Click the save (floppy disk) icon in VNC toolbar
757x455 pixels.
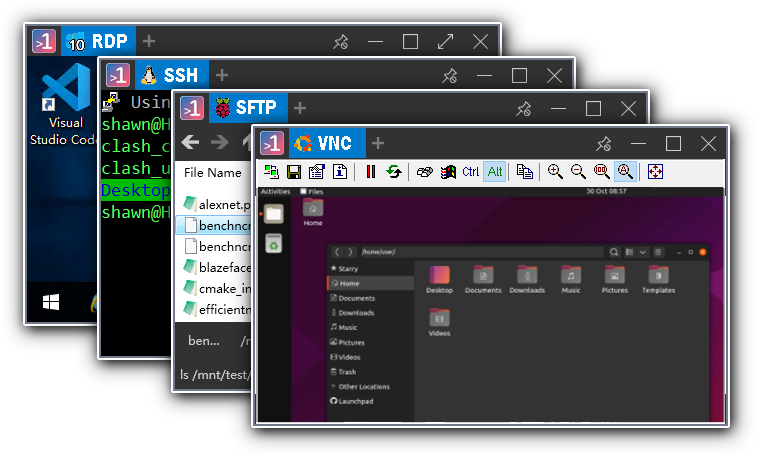[294, 171]
